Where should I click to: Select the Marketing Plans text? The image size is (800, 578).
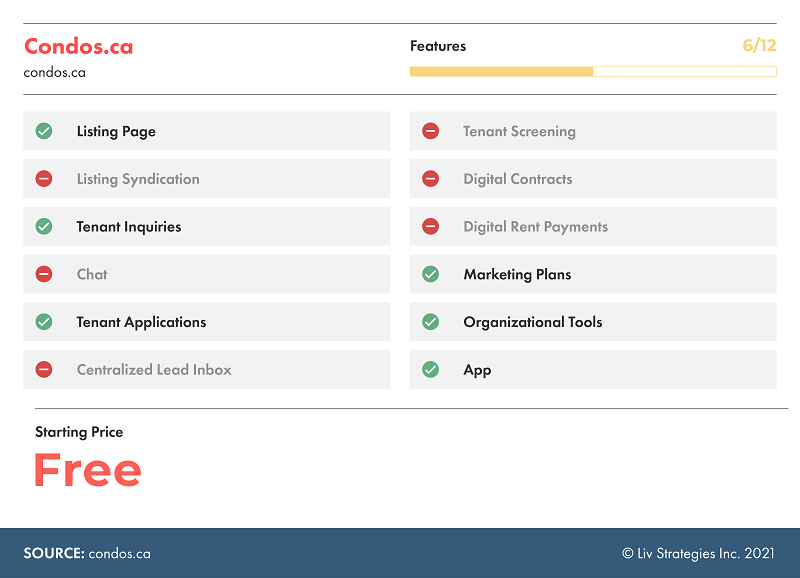point(517,274)
